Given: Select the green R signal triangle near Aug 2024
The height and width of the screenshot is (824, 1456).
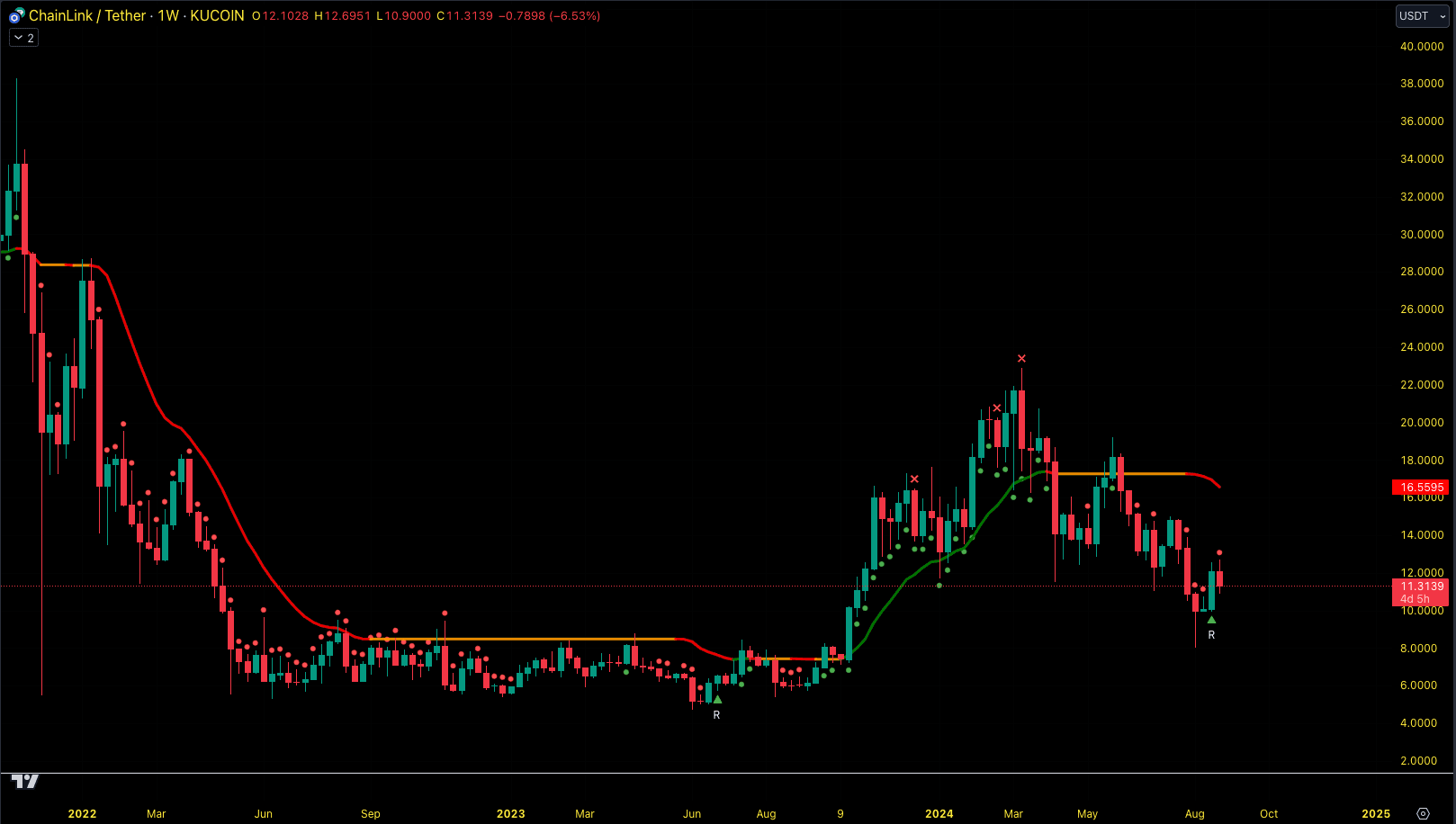Looking at the screenshot, I should [1211, 620].
